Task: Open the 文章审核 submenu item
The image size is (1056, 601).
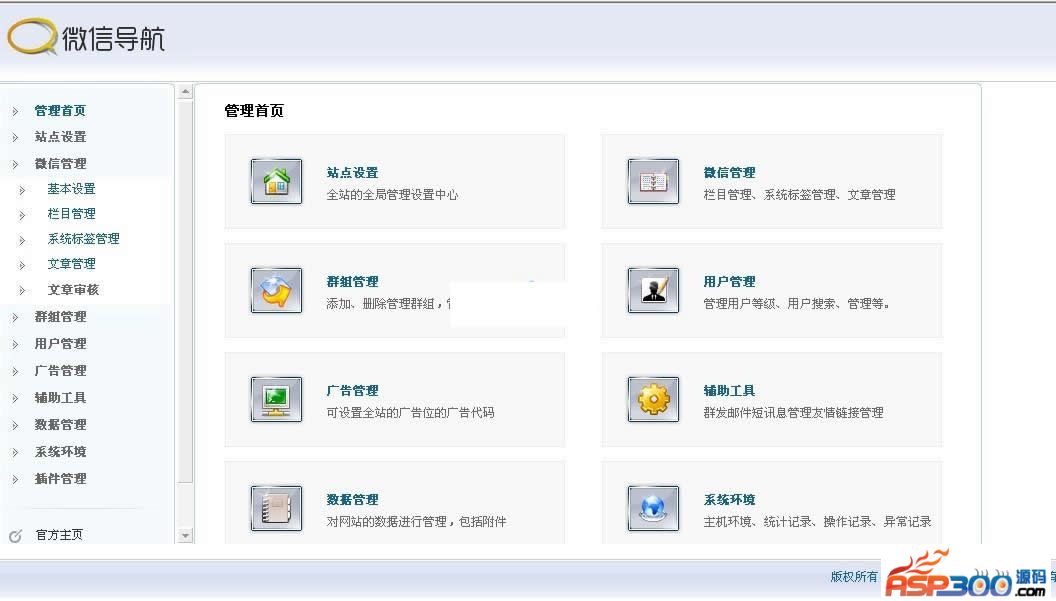Action: (x=73, y=290)
